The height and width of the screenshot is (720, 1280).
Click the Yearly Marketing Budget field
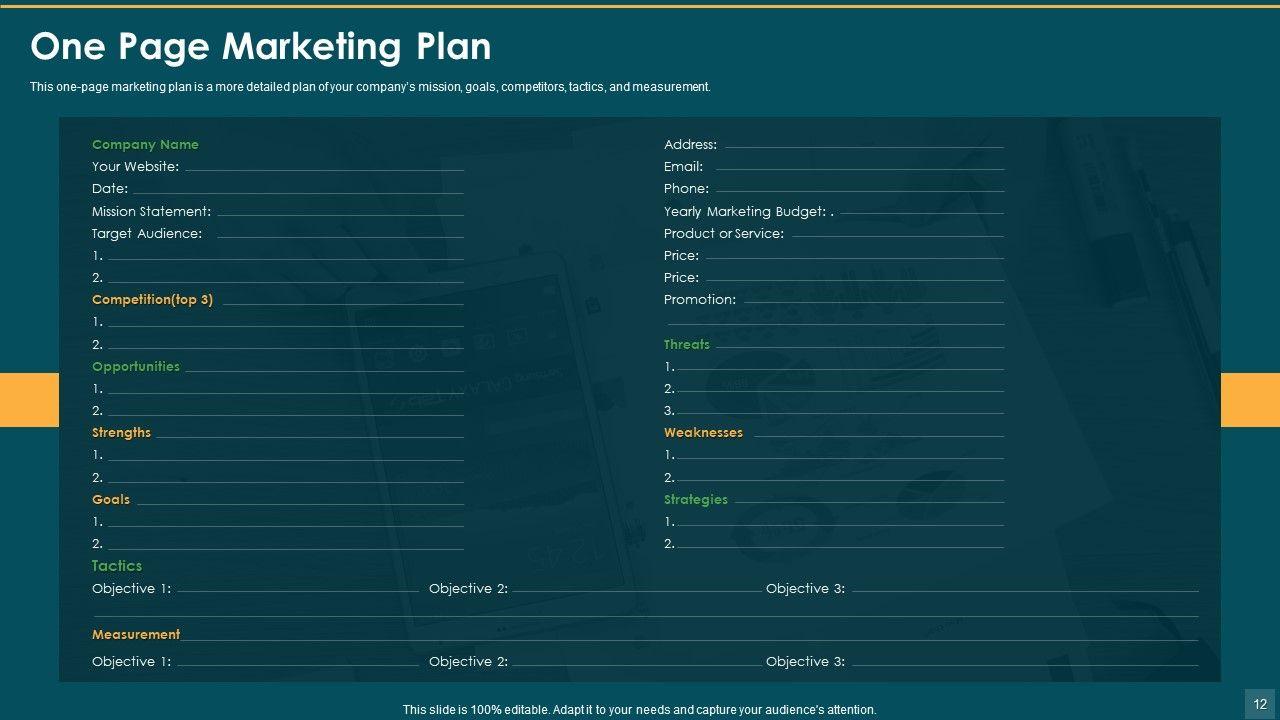point(921,214)
